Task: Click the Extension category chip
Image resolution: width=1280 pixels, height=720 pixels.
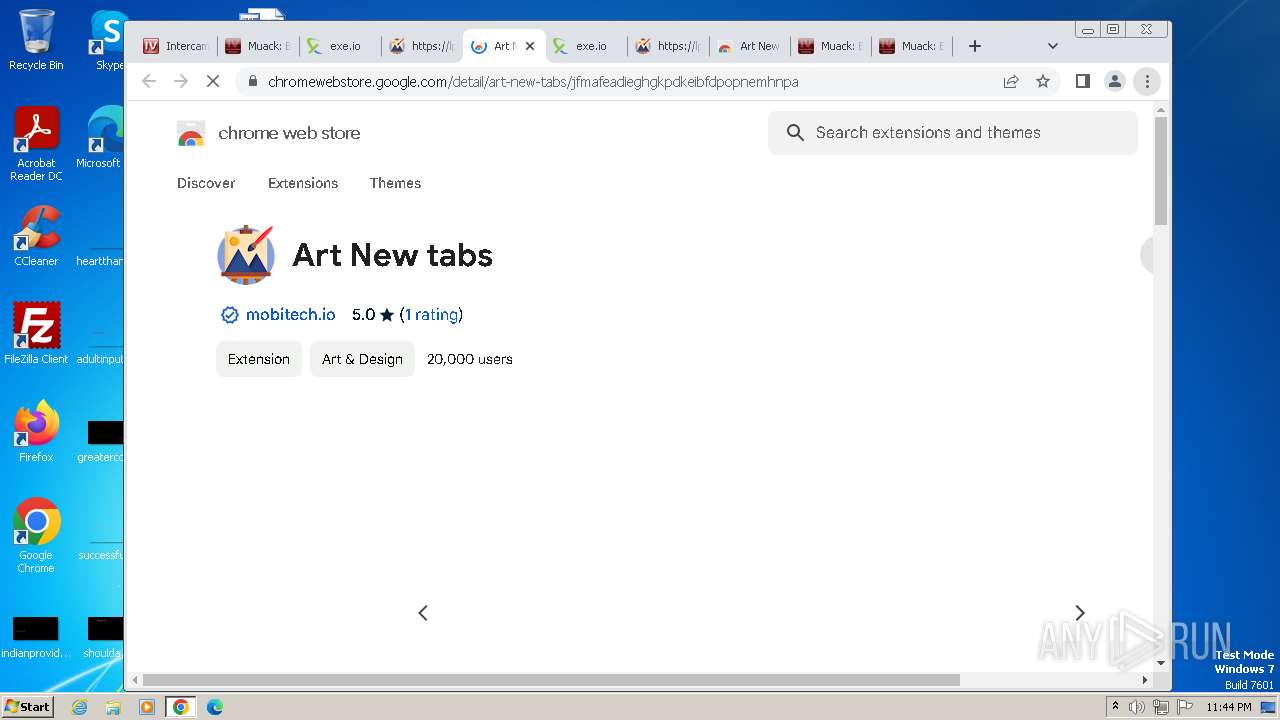Action: coord(258,359)
